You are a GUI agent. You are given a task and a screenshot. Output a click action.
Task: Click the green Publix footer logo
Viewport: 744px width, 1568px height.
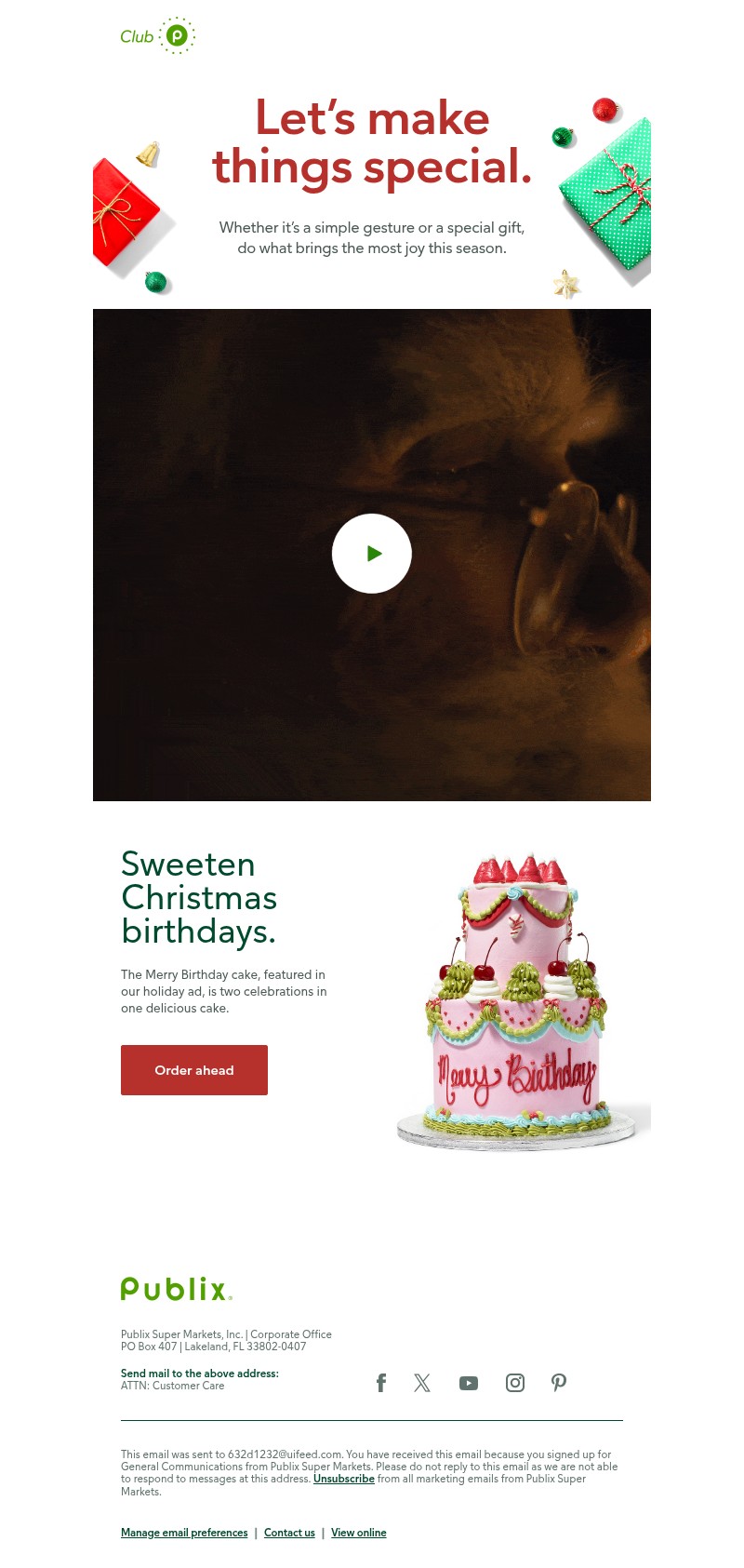coord(177,1289)
